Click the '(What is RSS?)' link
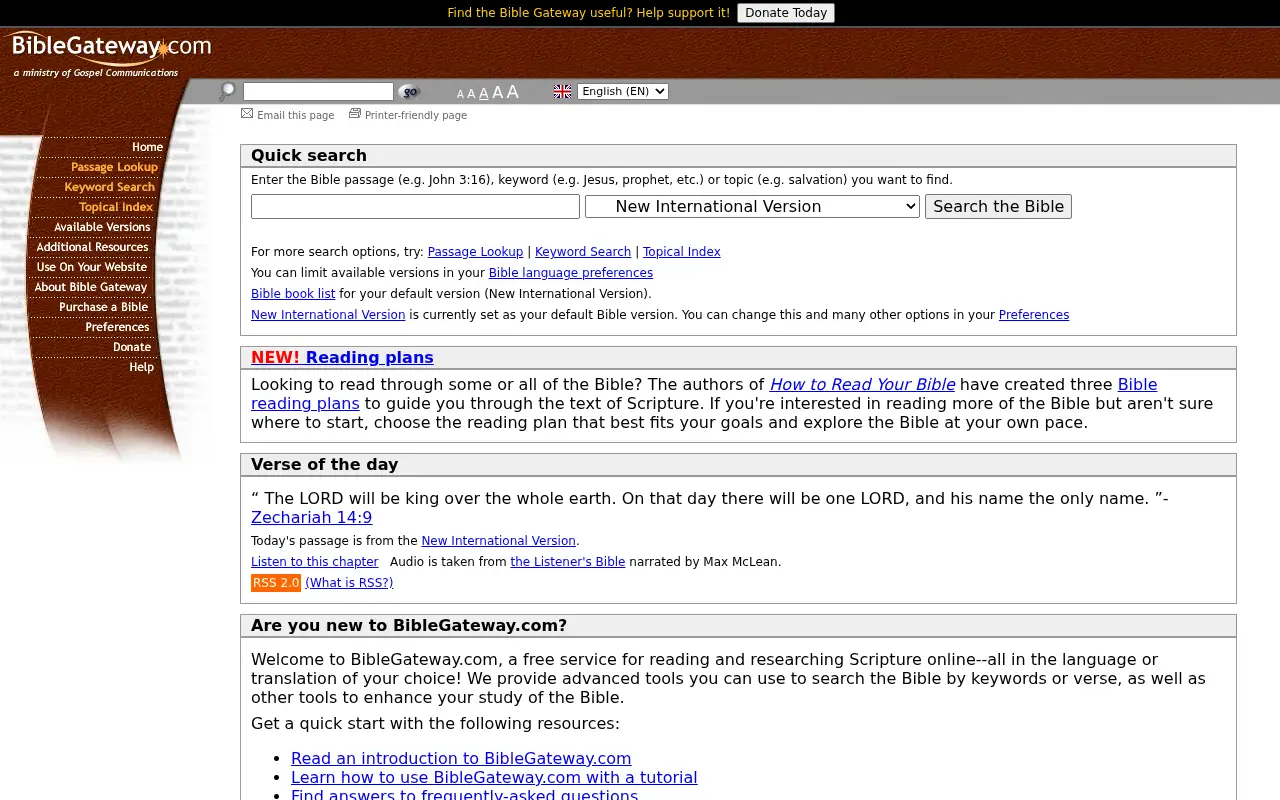 (x=349, y=583)
